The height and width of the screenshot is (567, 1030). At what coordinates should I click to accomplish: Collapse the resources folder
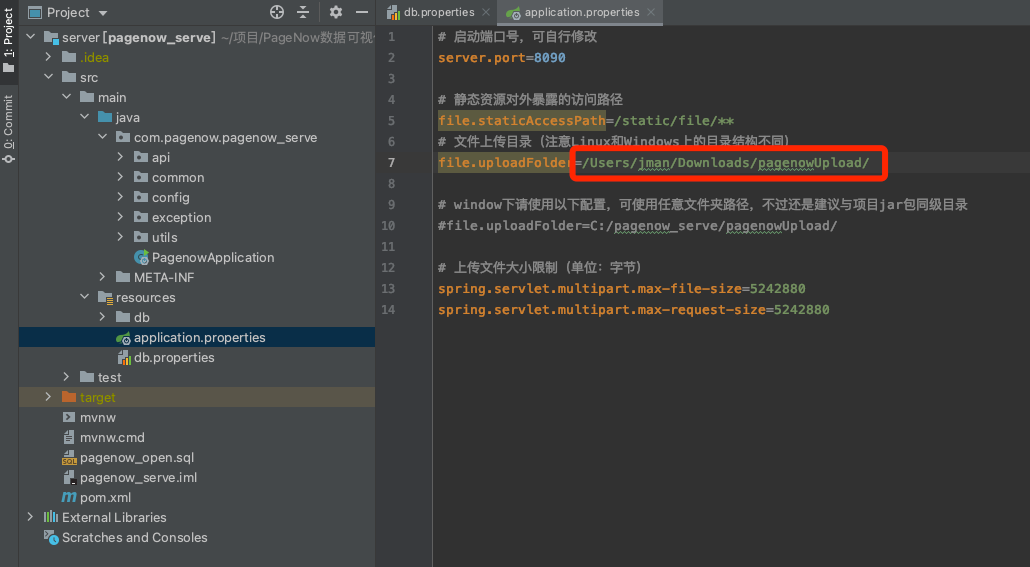pyautogui.click(x=84, y=297)
